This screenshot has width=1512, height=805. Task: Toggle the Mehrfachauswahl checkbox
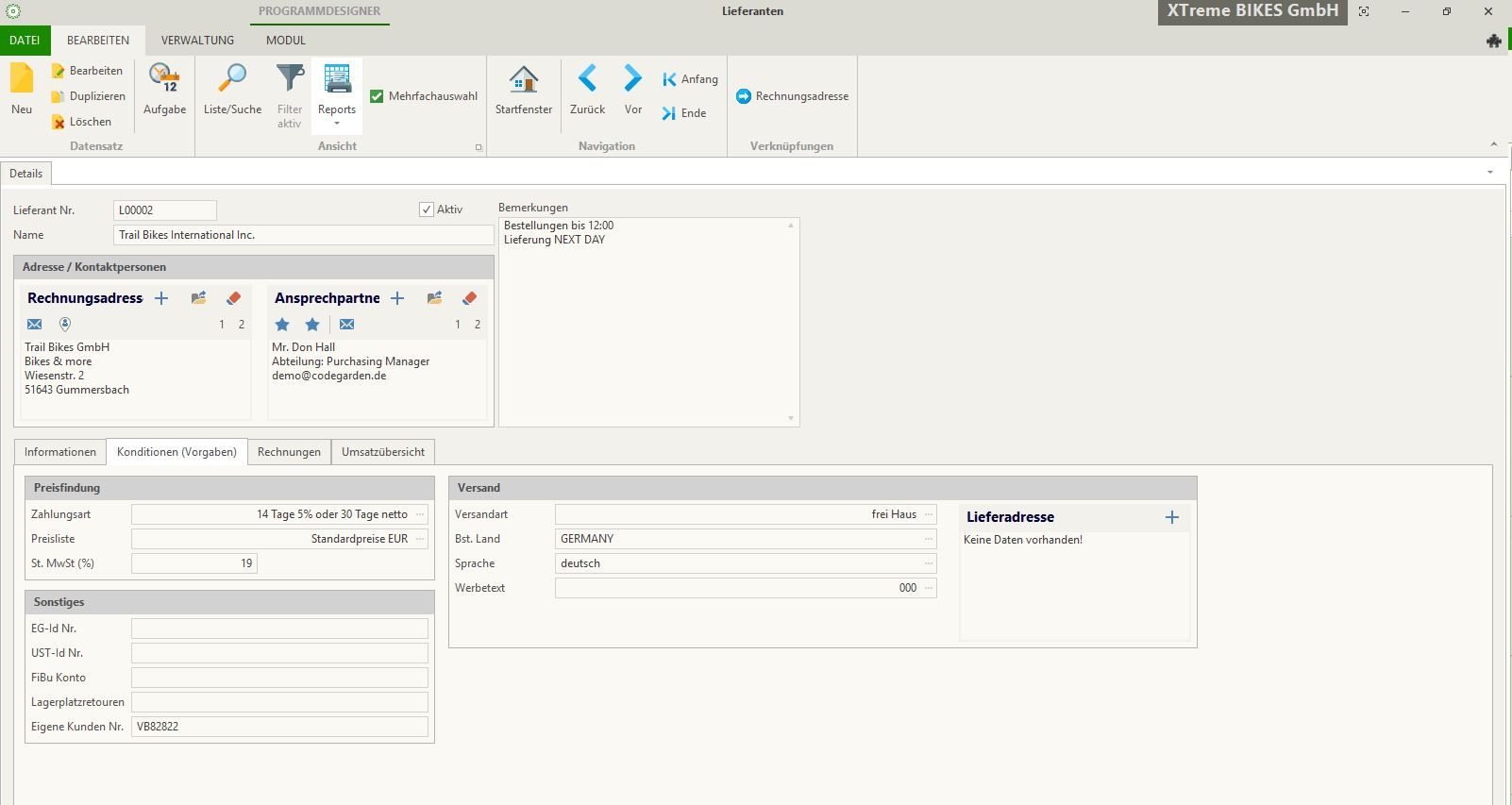377,96
